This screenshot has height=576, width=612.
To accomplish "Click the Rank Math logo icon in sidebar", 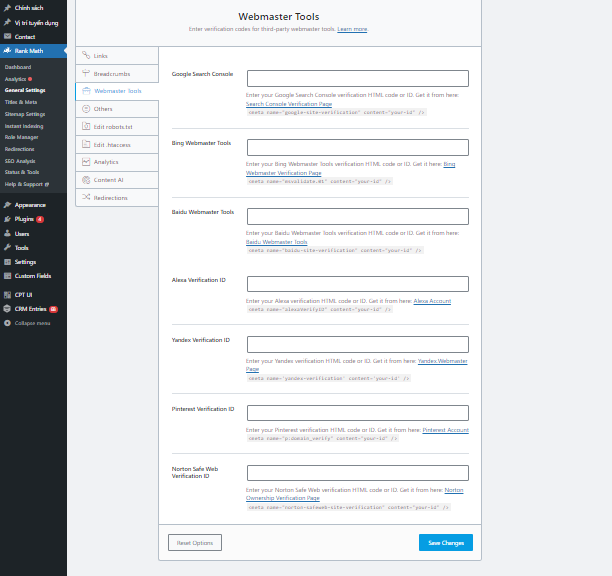I will [7, 51].
